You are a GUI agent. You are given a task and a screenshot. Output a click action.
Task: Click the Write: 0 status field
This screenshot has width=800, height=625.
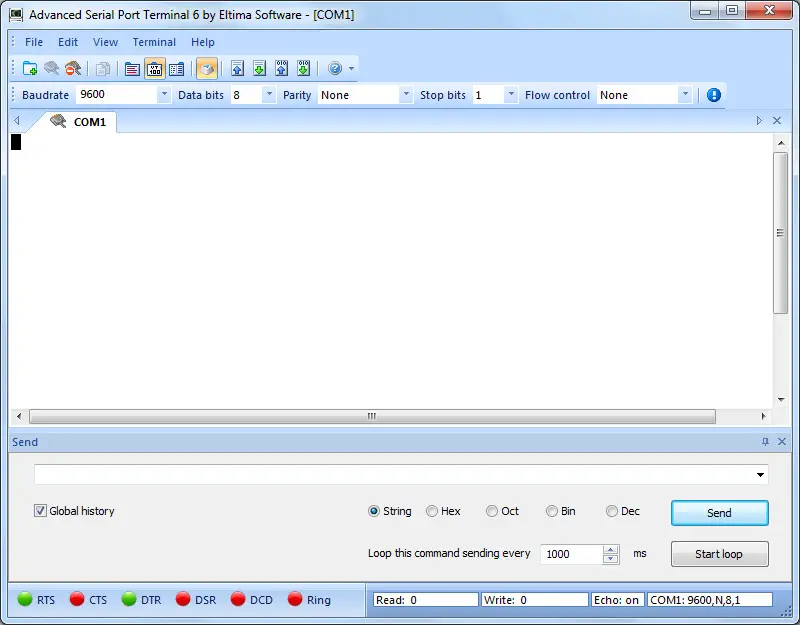(535, 600)
